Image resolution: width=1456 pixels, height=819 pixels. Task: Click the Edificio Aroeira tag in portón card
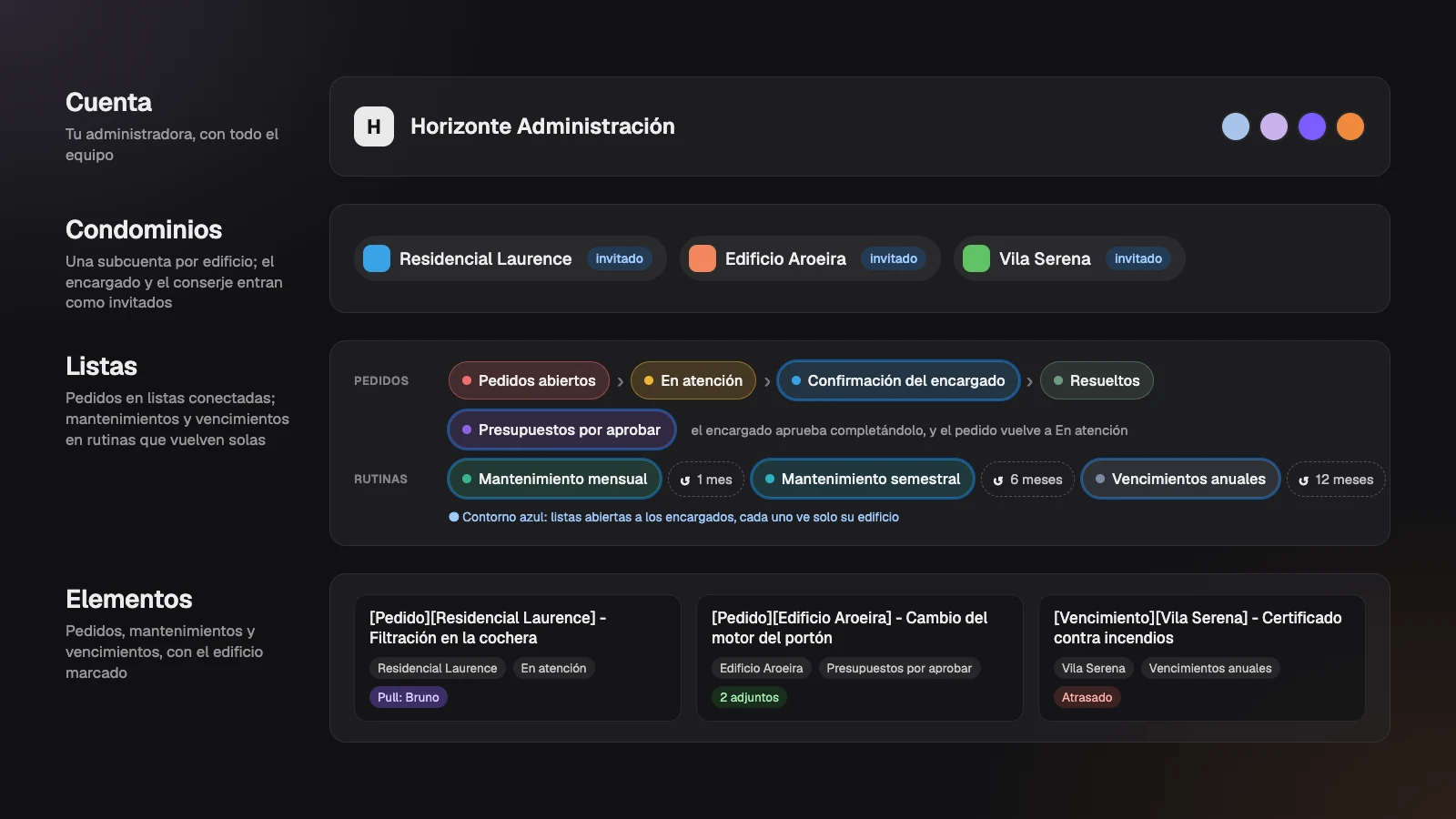(762, 668)
